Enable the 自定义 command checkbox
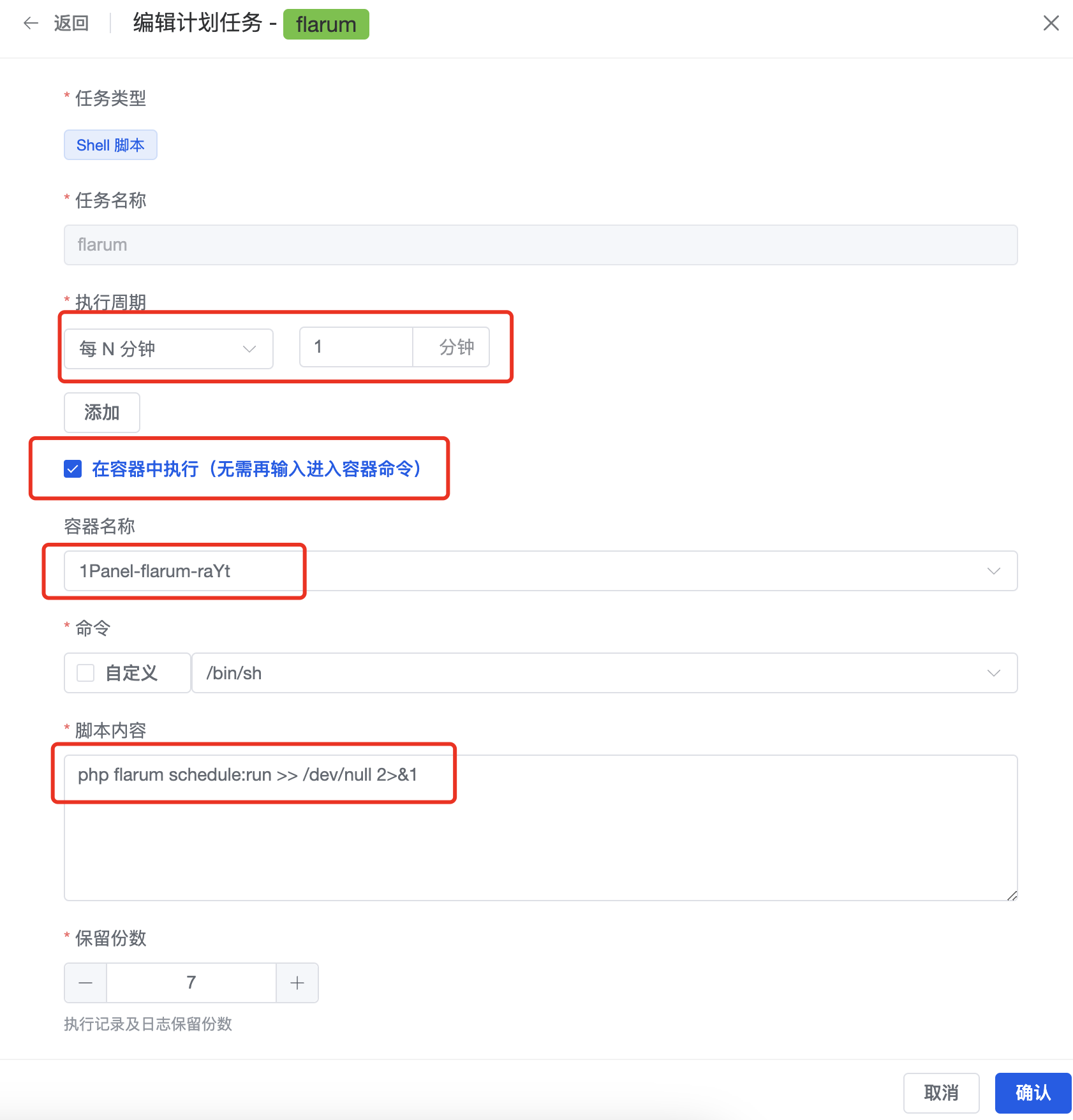Viewport: 1073px width, 1120px height. (85, 673)
